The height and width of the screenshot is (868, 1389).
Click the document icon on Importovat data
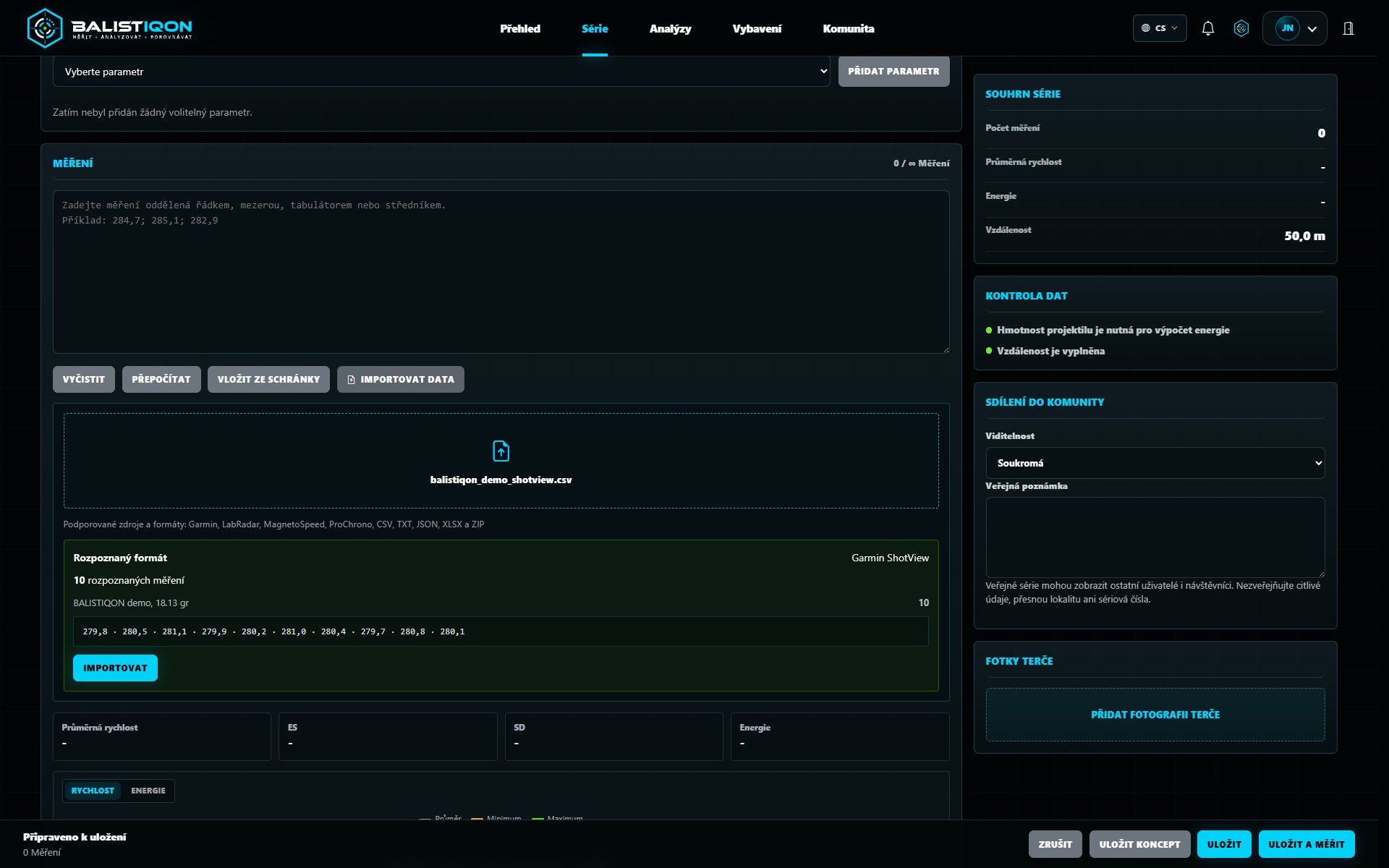(352, 380)
